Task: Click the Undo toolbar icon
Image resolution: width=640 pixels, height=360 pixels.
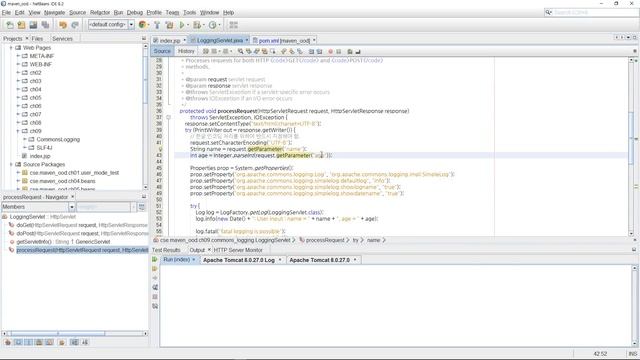Action: click(x=63, y=25)
